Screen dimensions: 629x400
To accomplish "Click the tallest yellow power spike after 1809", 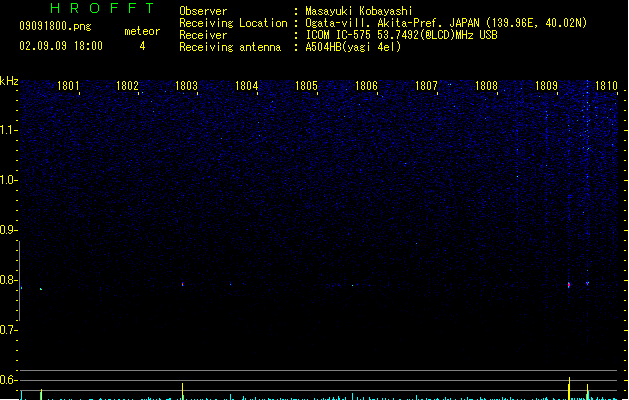I will coord(569,388).
